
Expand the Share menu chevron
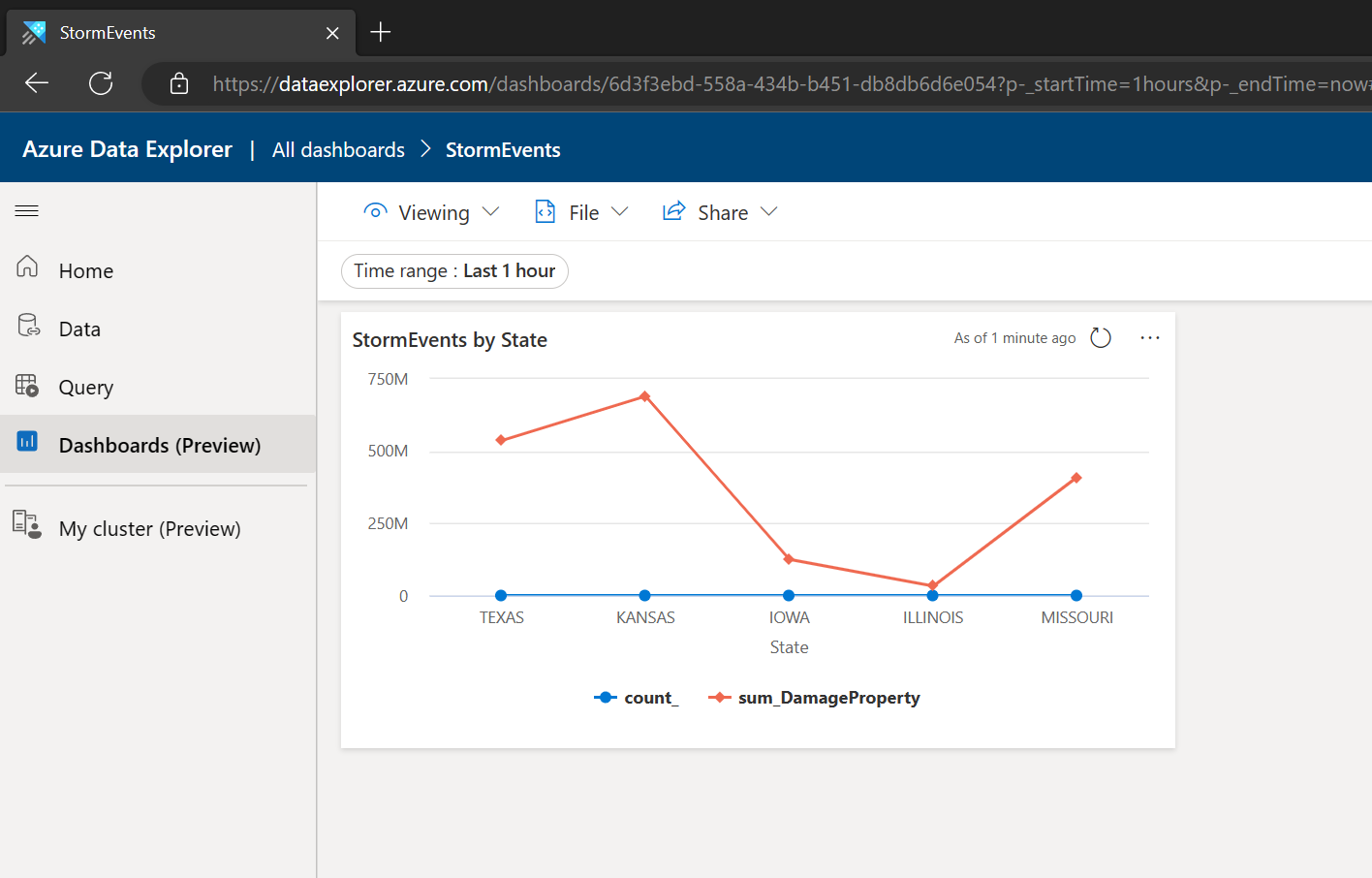click(769, 211)
